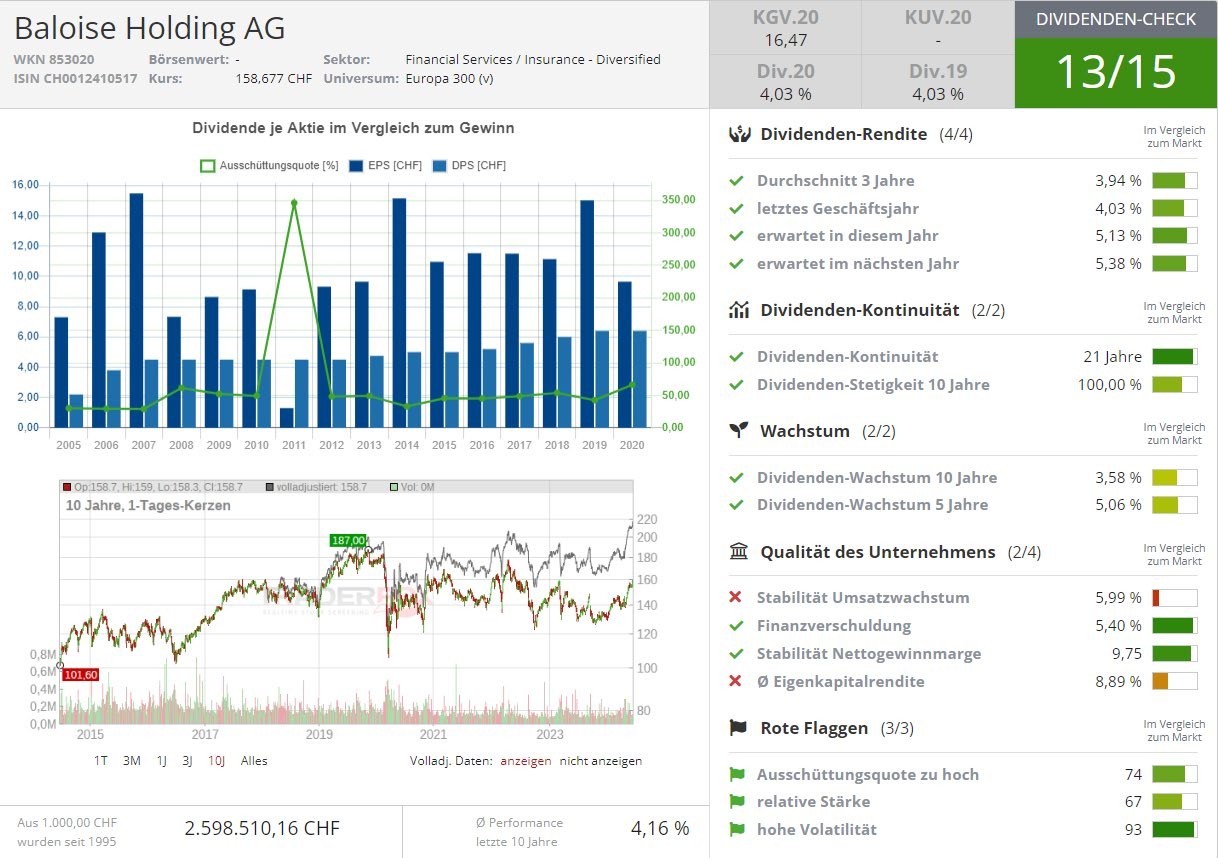Click the red X beside Stabilität Umsatzwachstum
1218x858 pixels.
[736, 598]
